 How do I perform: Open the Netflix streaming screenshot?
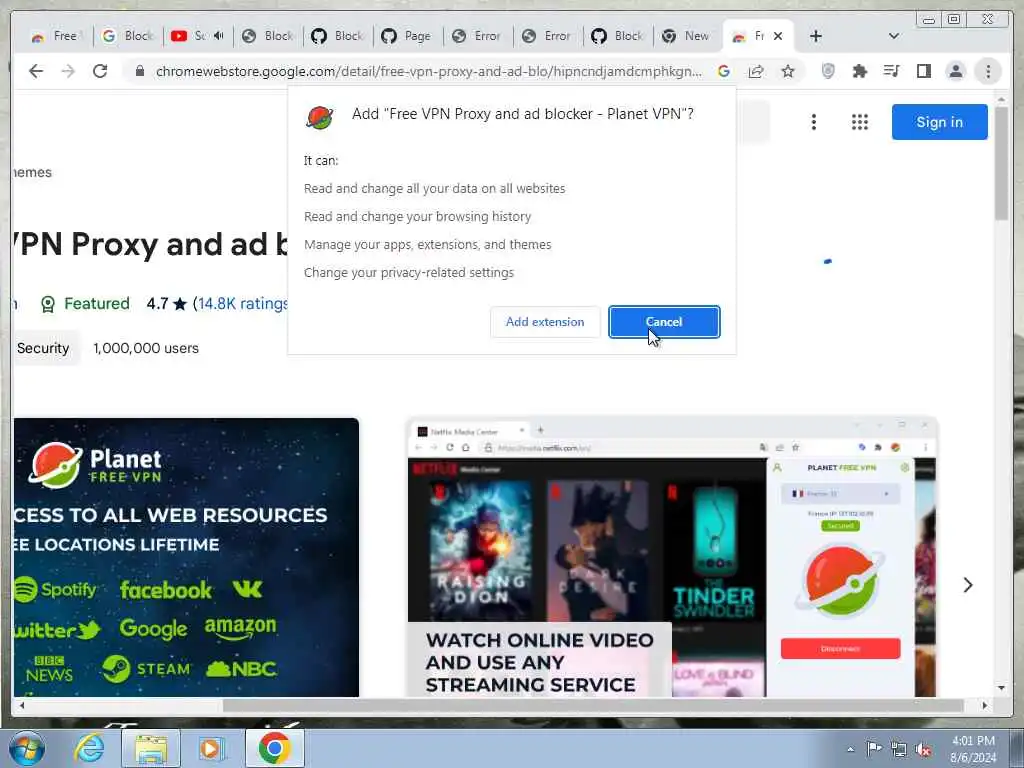tap(672, 557)
